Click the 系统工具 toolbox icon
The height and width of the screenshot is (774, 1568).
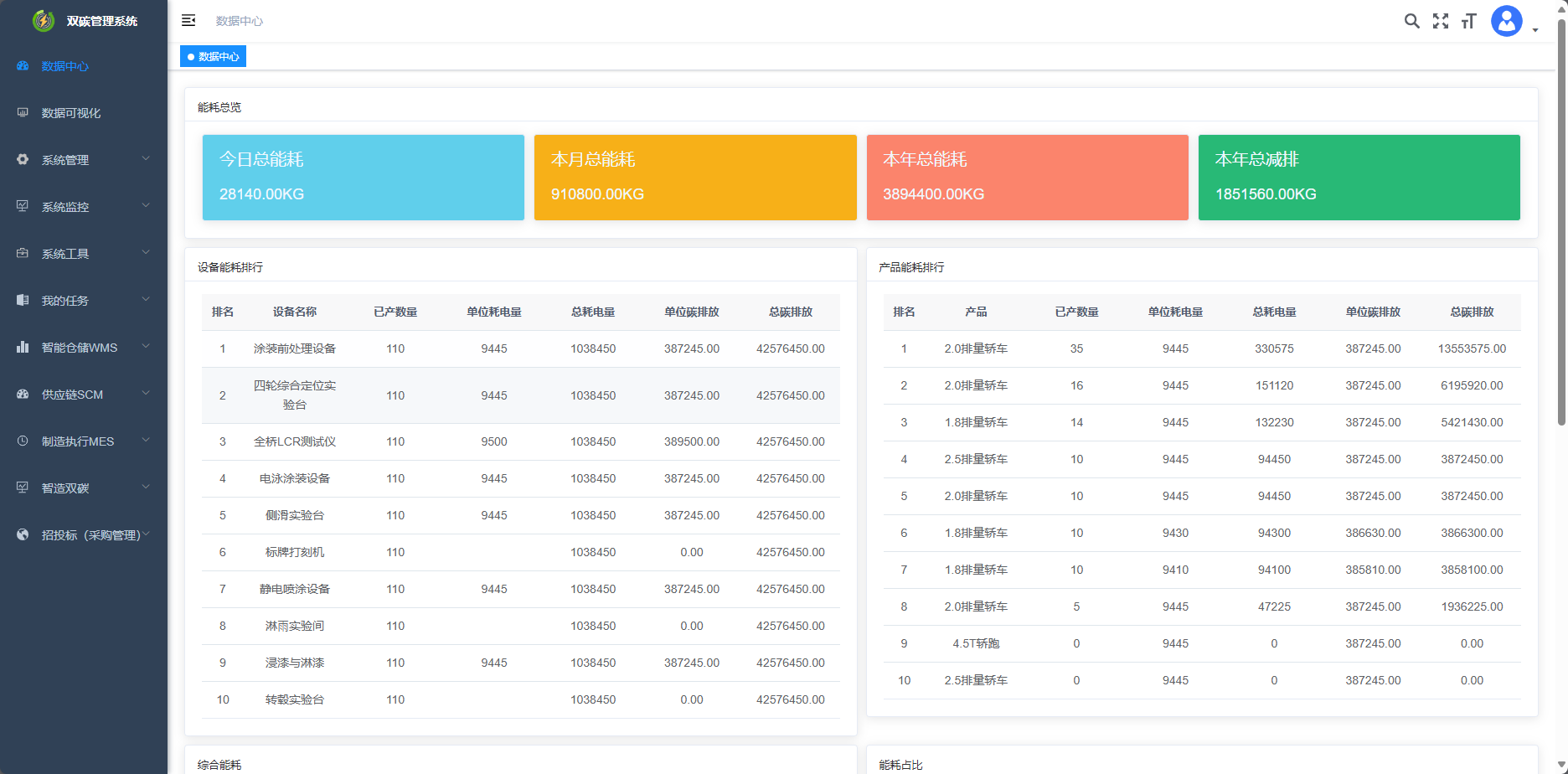tap(23, 254)
